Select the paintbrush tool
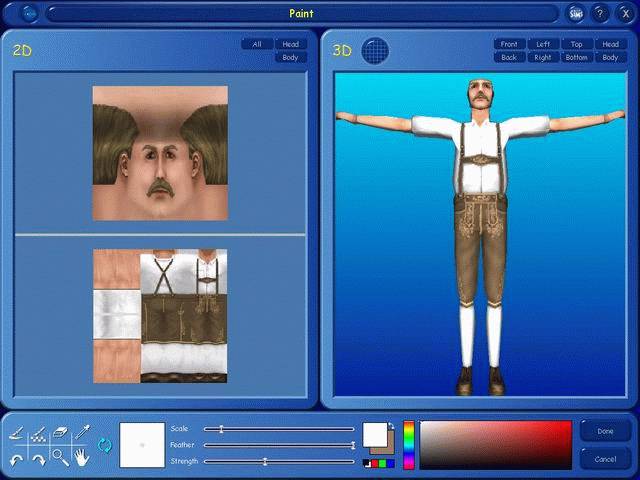The width and height of the screenshot is (640, 480). (x=17, y=434)
